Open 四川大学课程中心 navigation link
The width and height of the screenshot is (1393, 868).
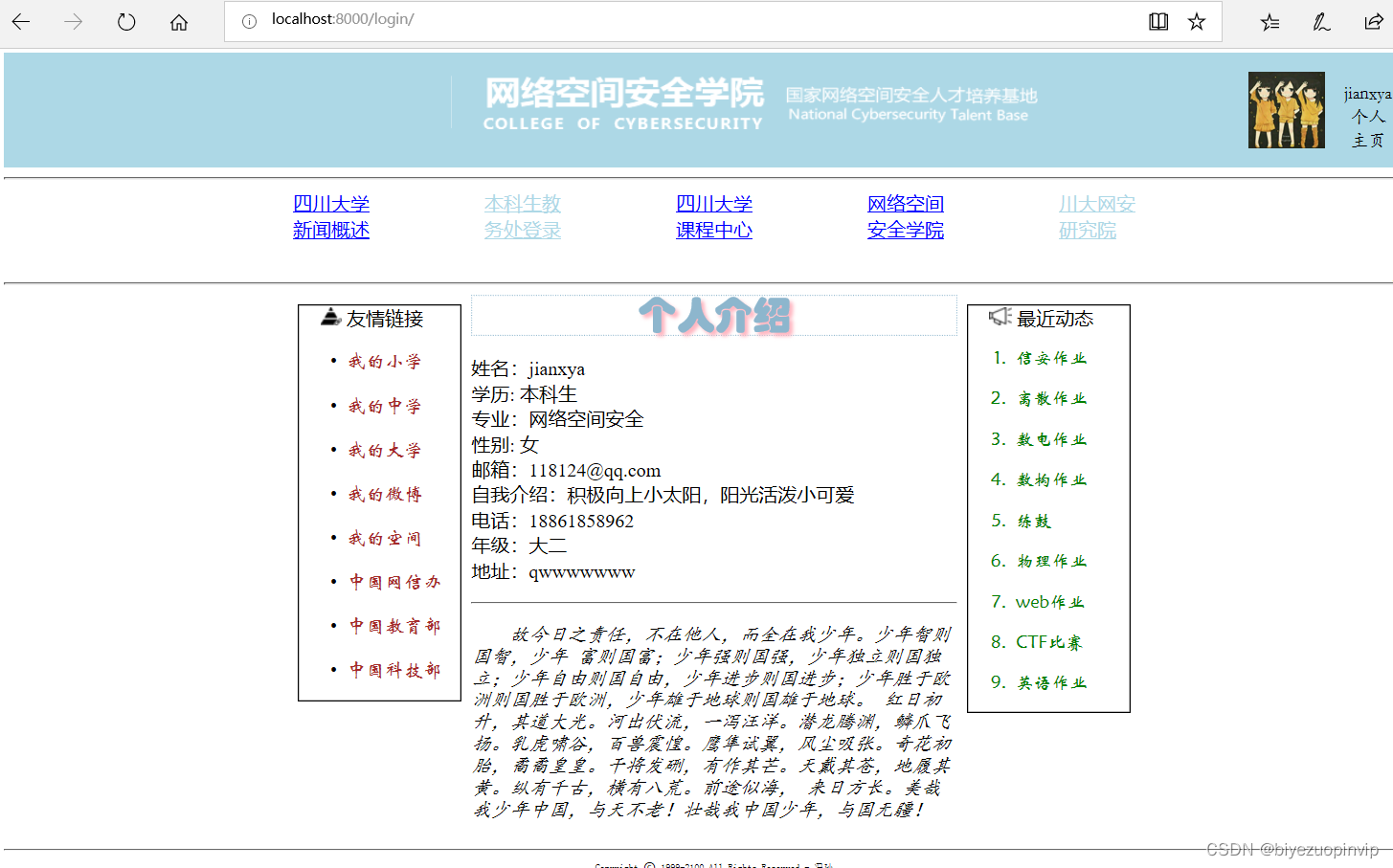(x=714, y=217)
